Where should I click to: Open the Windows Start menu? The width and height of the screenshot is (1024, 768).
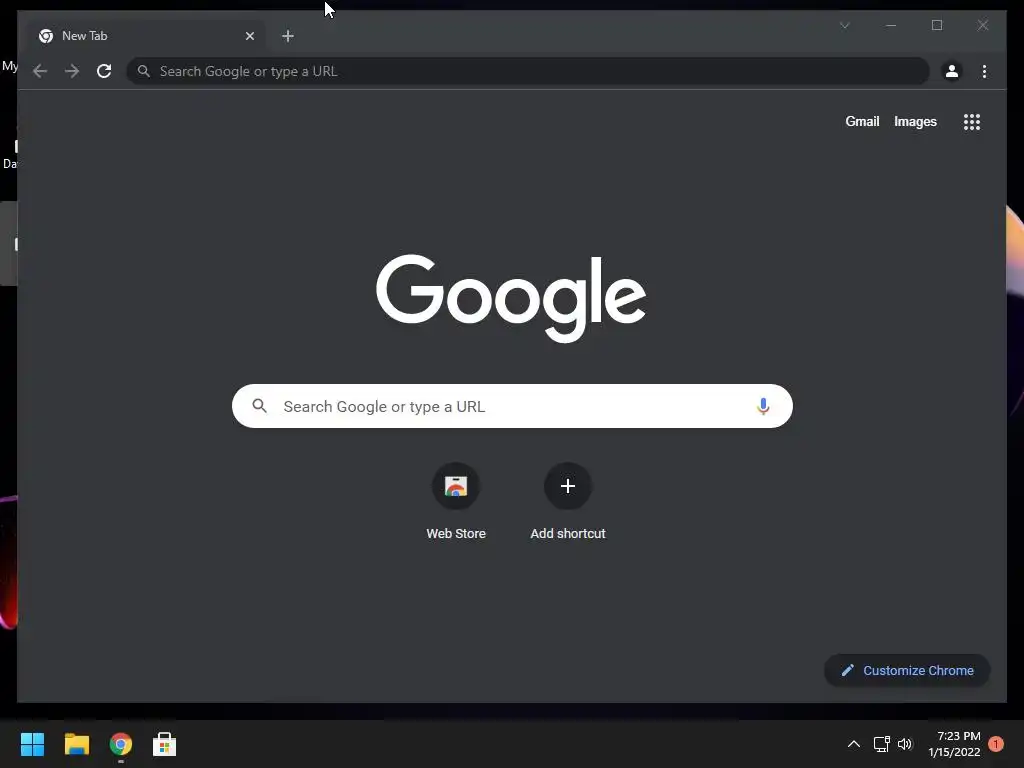click(32, 744)
